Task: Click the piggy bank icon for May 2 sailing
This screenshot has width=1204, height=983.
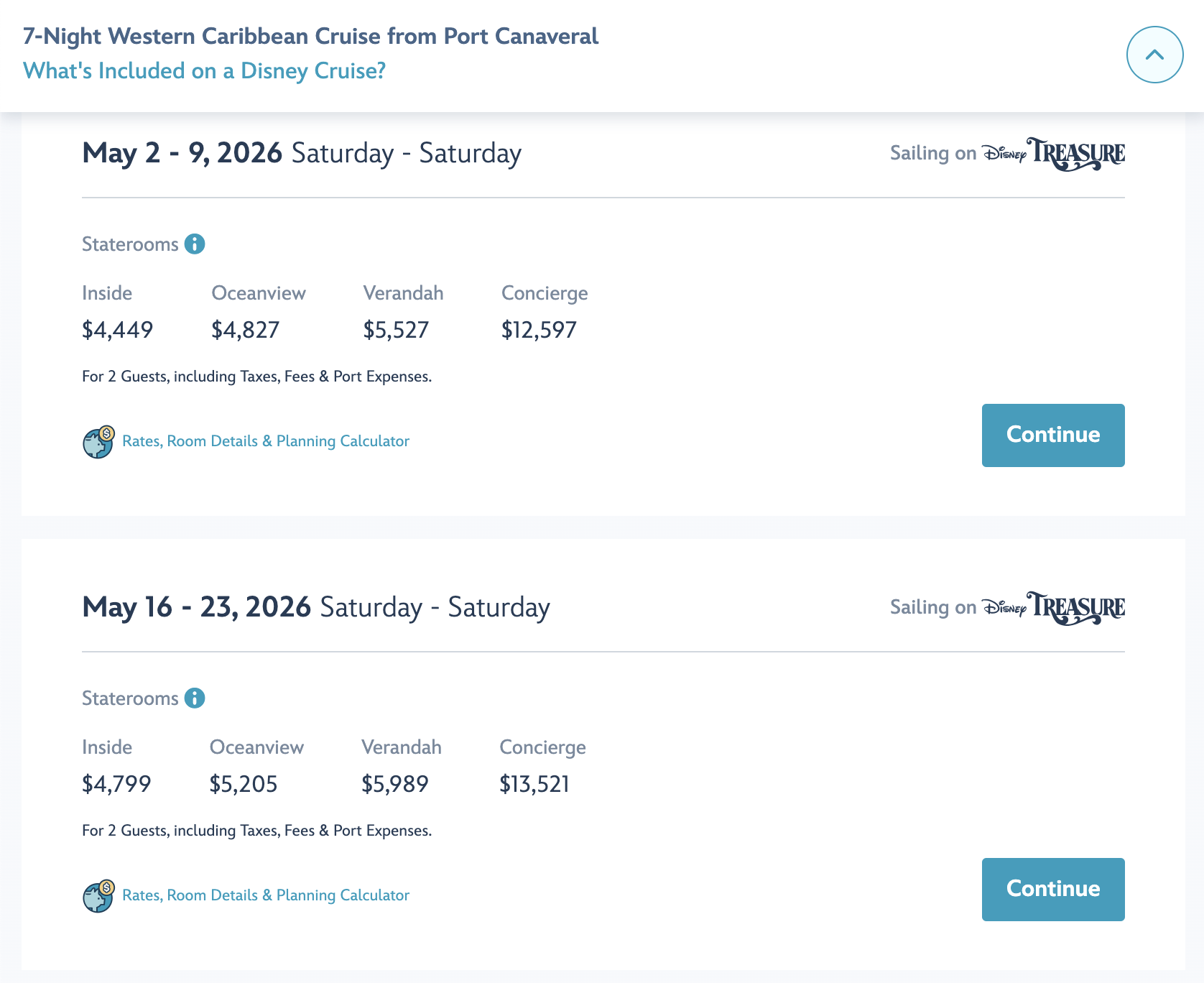Action: coord(98,442)
